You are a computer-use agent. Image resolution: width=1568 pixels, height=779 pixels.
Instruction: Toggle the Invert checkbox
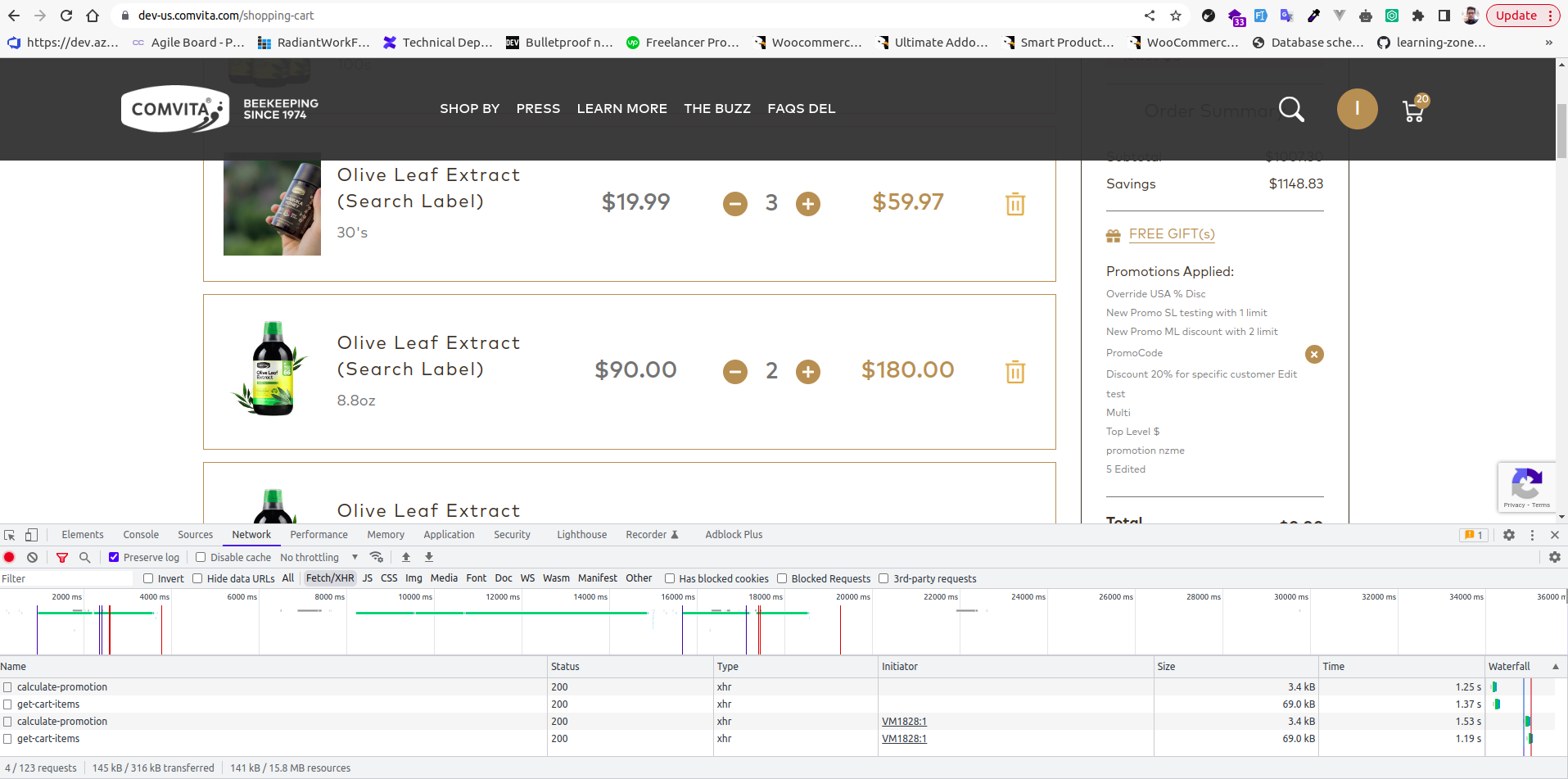pyautogui.click(x=148, y=578)
